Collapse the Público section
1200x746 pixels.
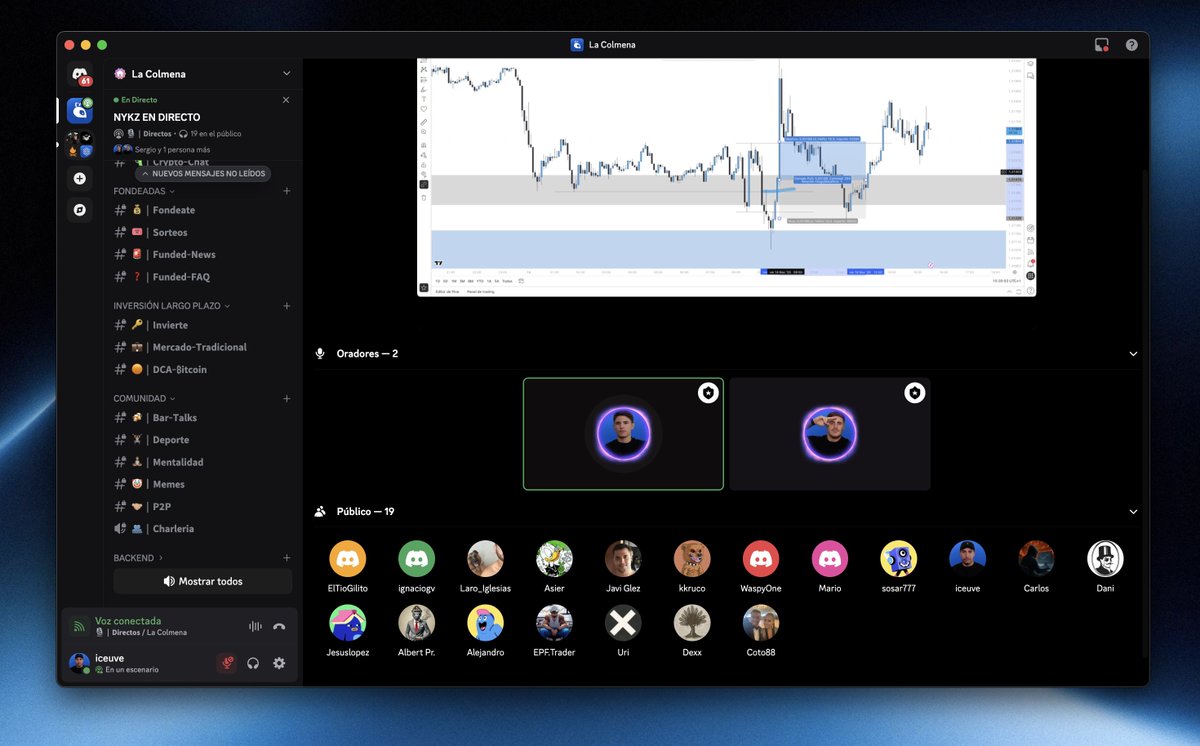click(x=1133, y=512)
